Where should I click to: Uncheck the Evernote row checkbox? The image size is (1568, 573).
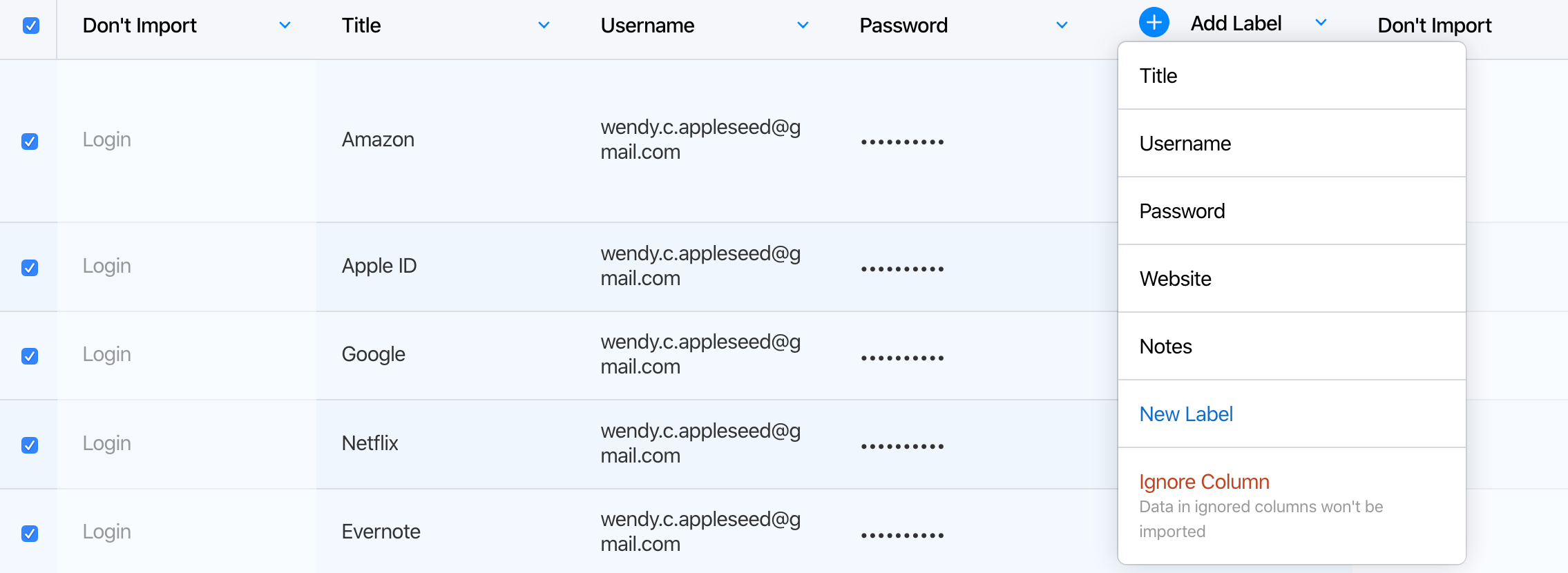29,534
